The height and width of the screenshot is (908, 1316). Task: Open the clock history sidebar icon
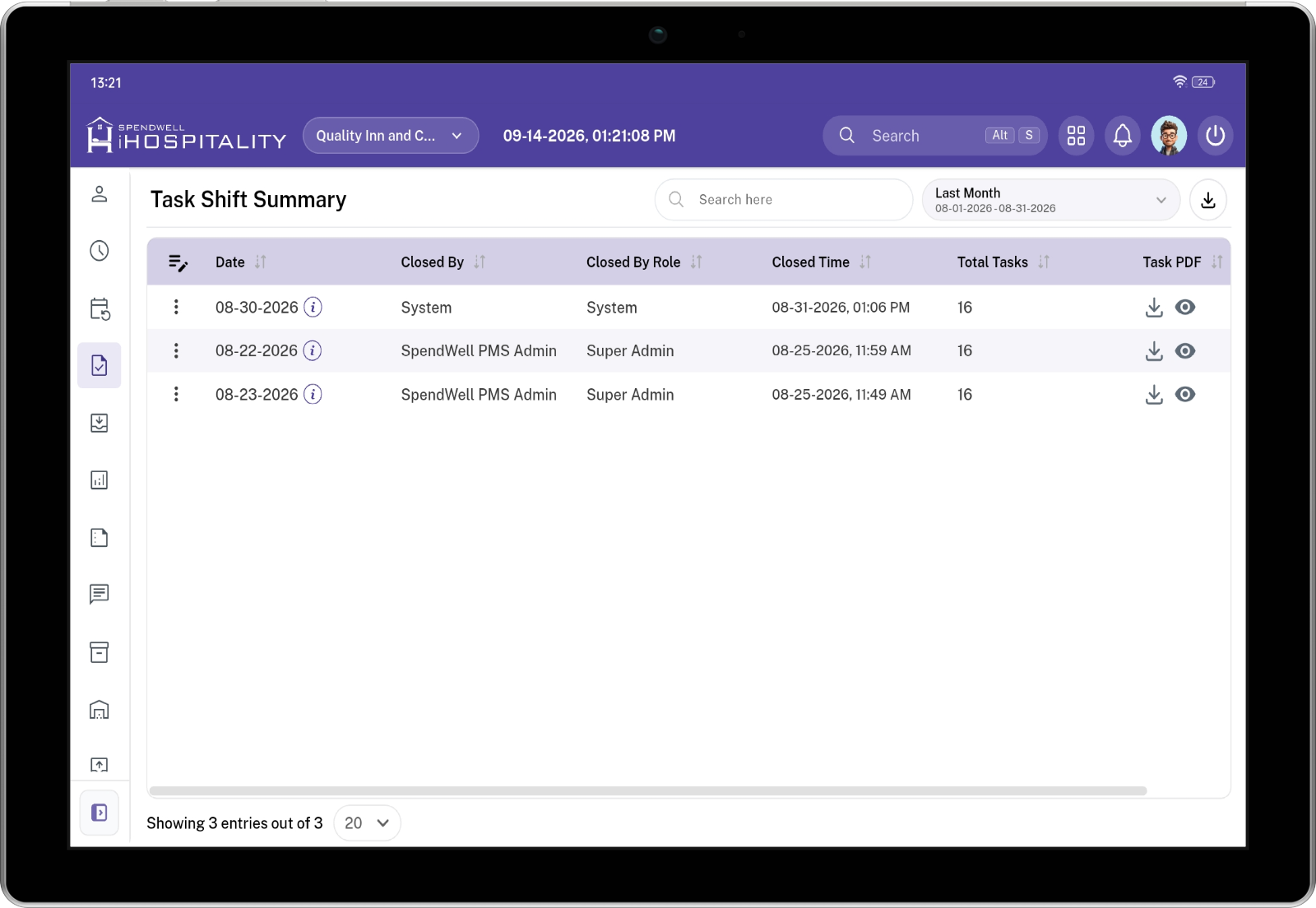point(100,251)
